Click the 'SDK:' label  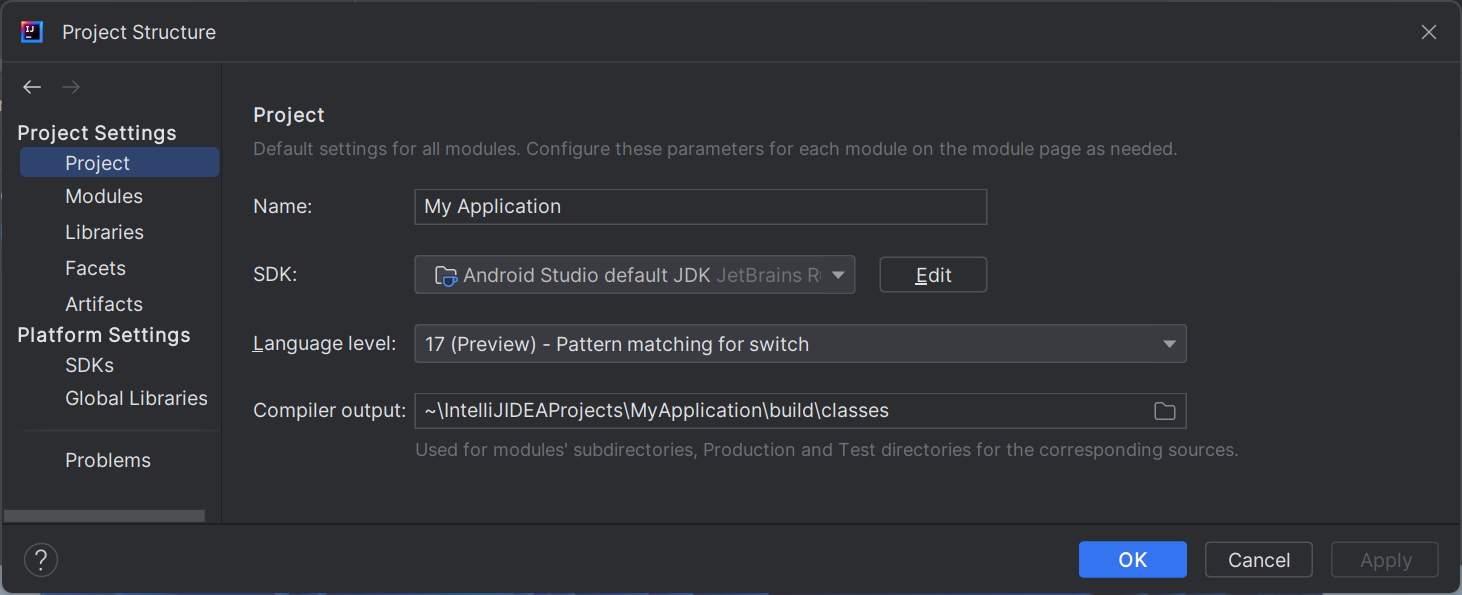[275, 275]
